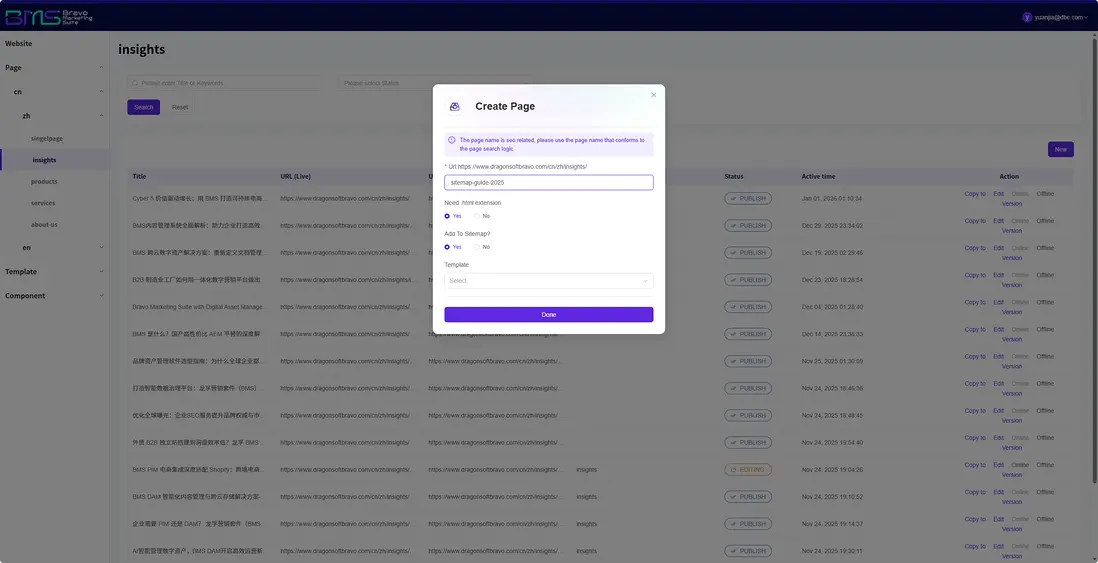Viewport: 1098px width, 563px height.
Task: Click the Title column header
Action: pos(139,176)
